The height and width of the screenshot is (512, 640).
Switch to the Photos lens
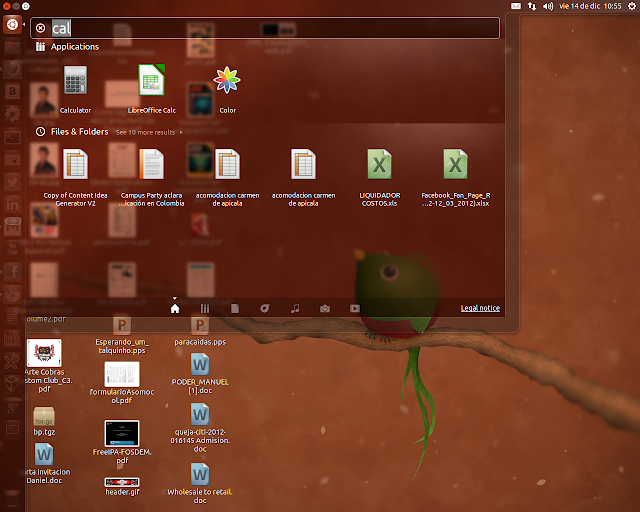click(x=325, y=308)
